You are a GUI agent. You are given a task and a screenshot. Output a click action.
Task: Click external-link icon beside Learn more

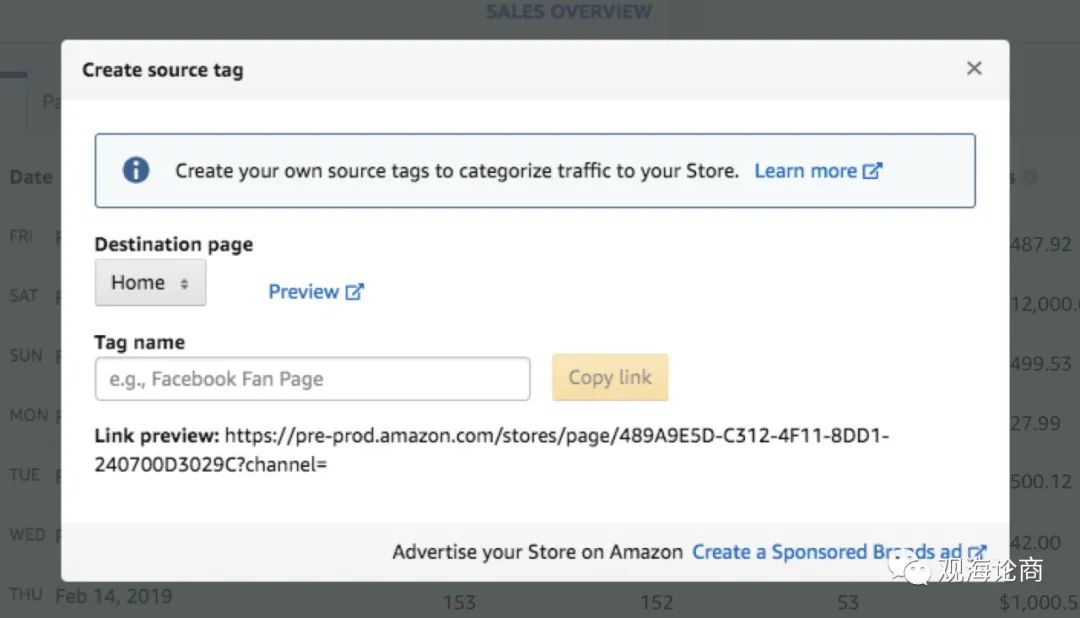click(x=873, y=171)
